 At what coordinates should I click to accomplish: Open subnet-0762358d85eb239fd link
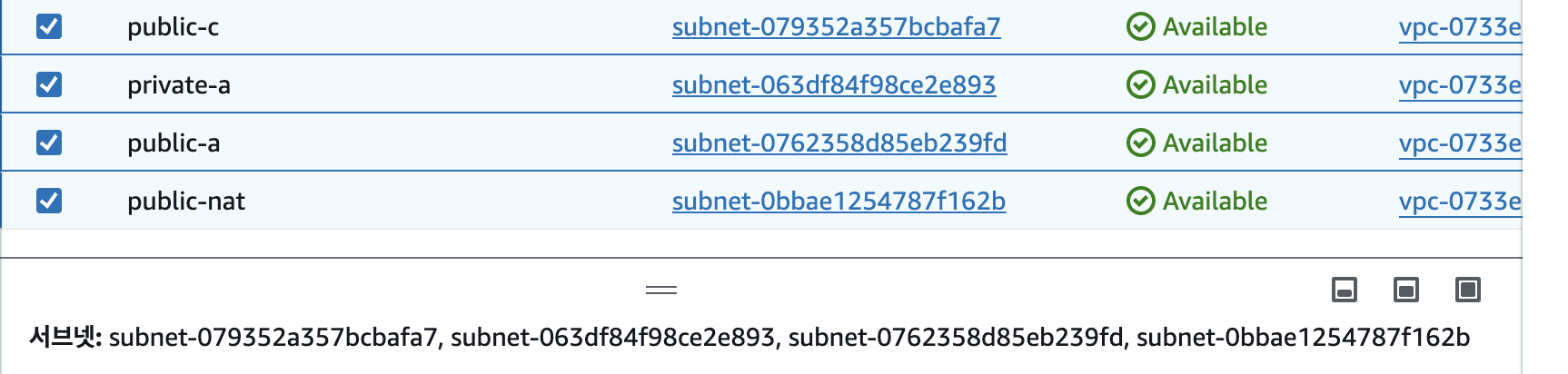coord(839,143)
